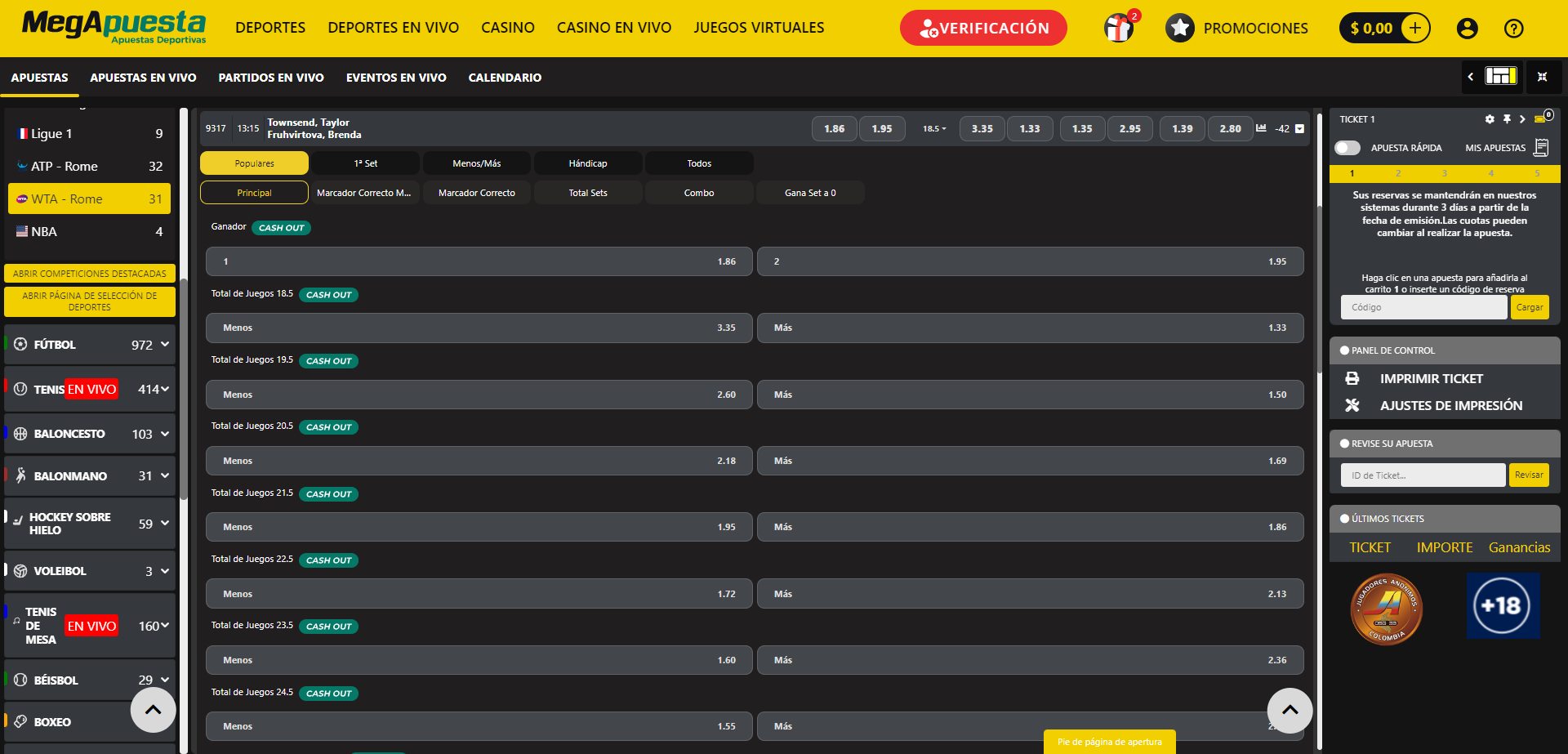Click the star icon next to Promociones
The height and width of the screenshot is (754, 1568).
[x=1179, y=29]
